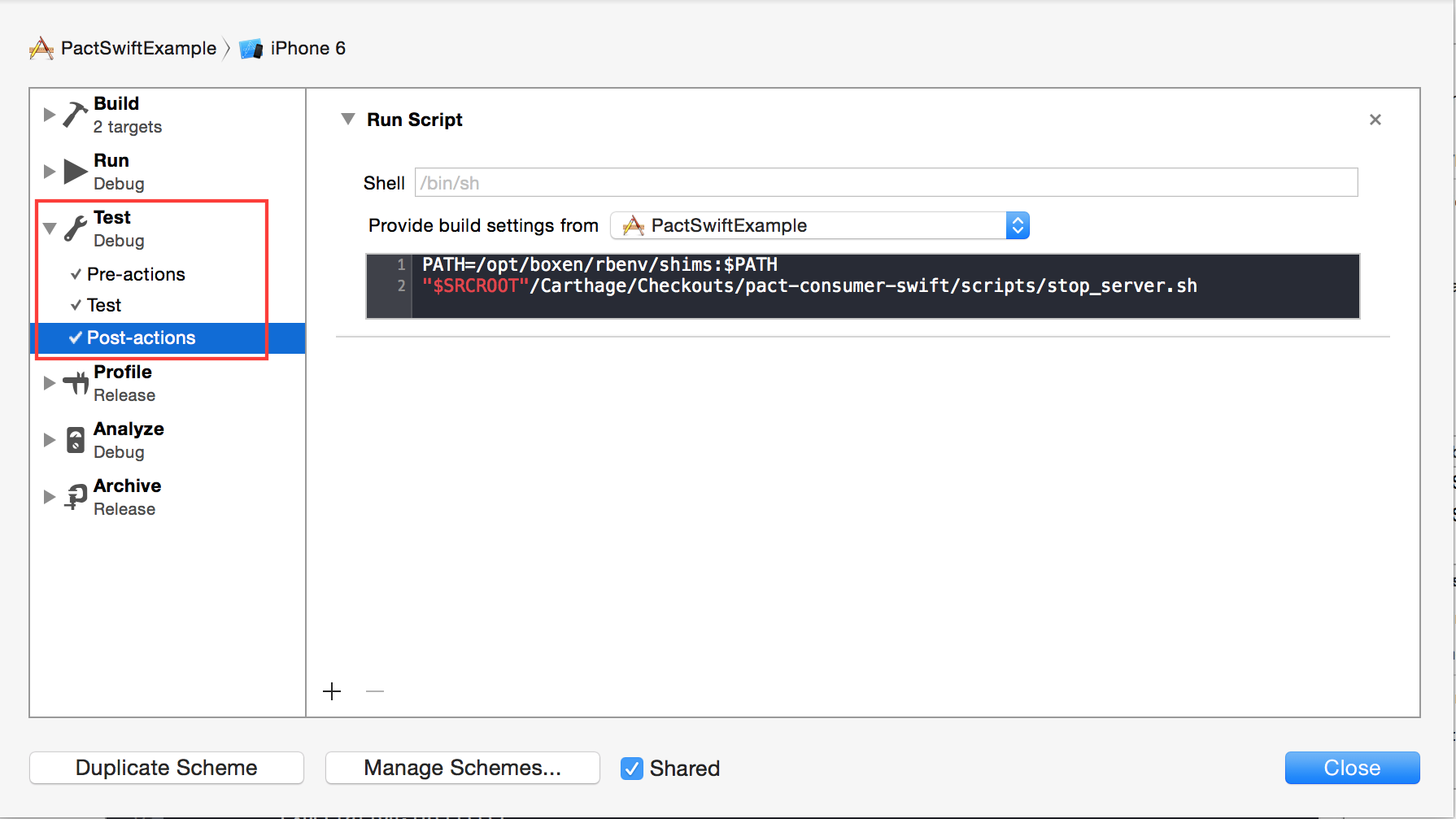Add a new action with plus icon

point(332,691)
